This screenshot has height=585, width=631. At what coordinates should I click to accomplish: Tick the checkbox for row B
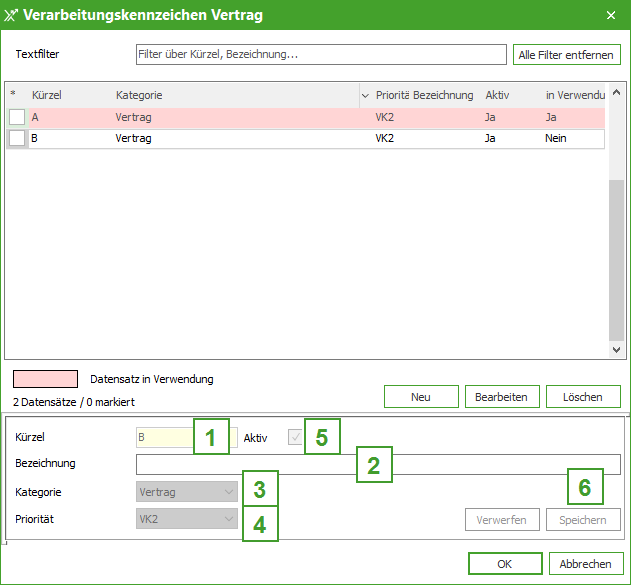point(17,139)
